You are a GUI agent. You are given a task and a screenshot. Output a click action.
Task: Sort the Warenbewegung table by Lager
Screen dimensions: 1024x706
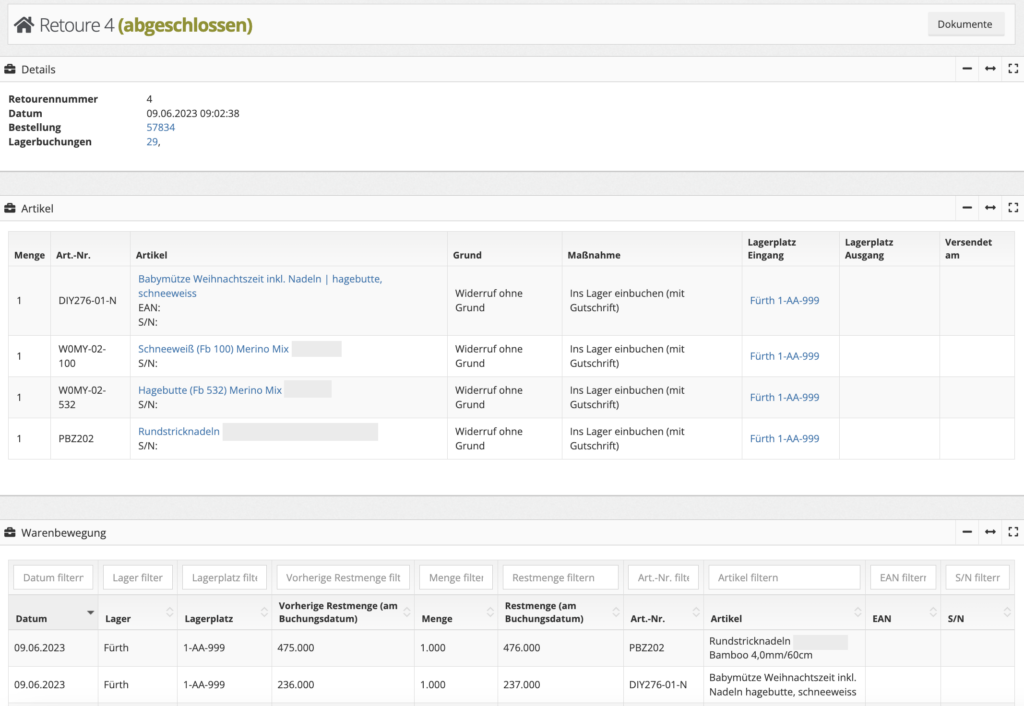point(170,612)
